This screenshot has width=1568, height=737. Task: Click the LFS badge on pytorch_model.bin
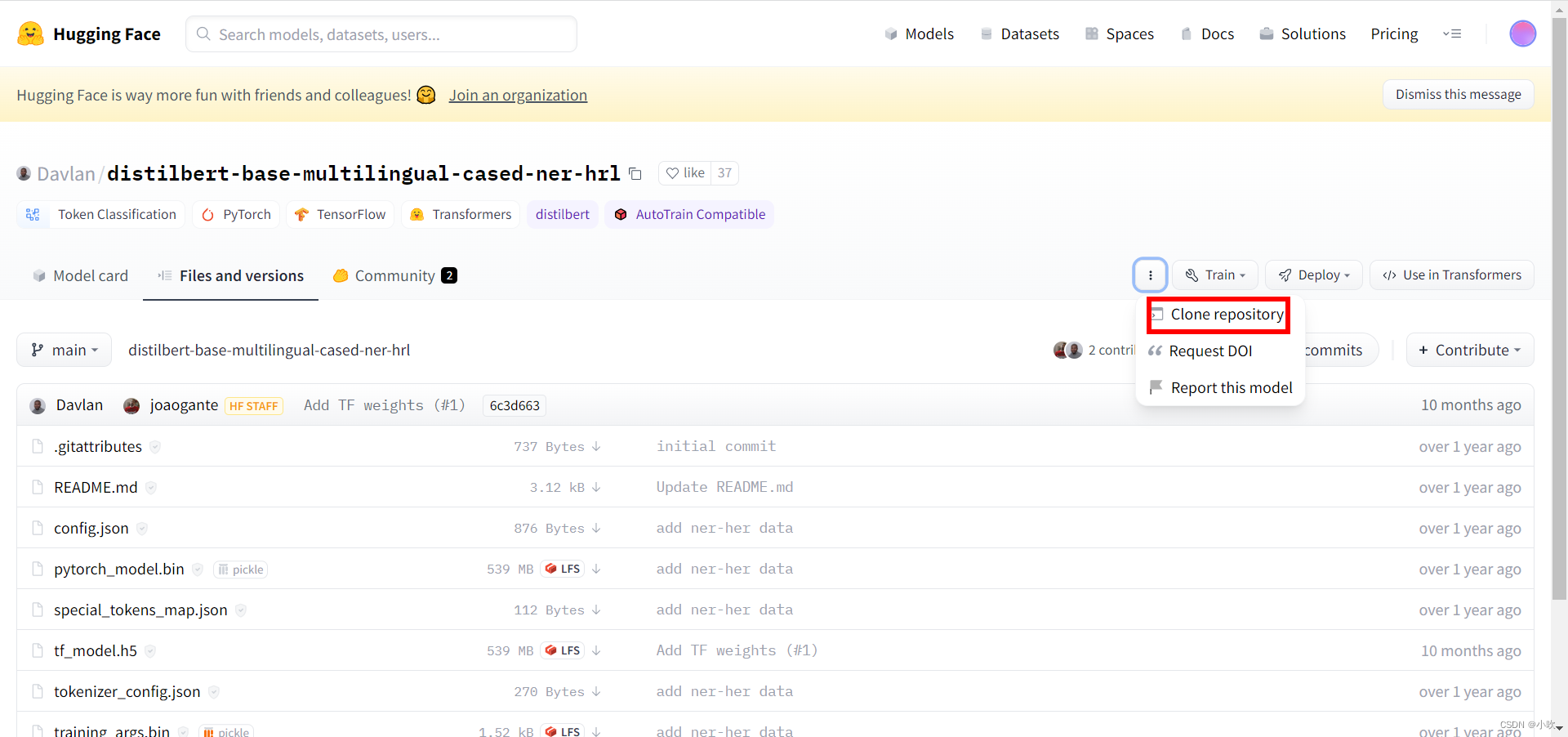562,569
